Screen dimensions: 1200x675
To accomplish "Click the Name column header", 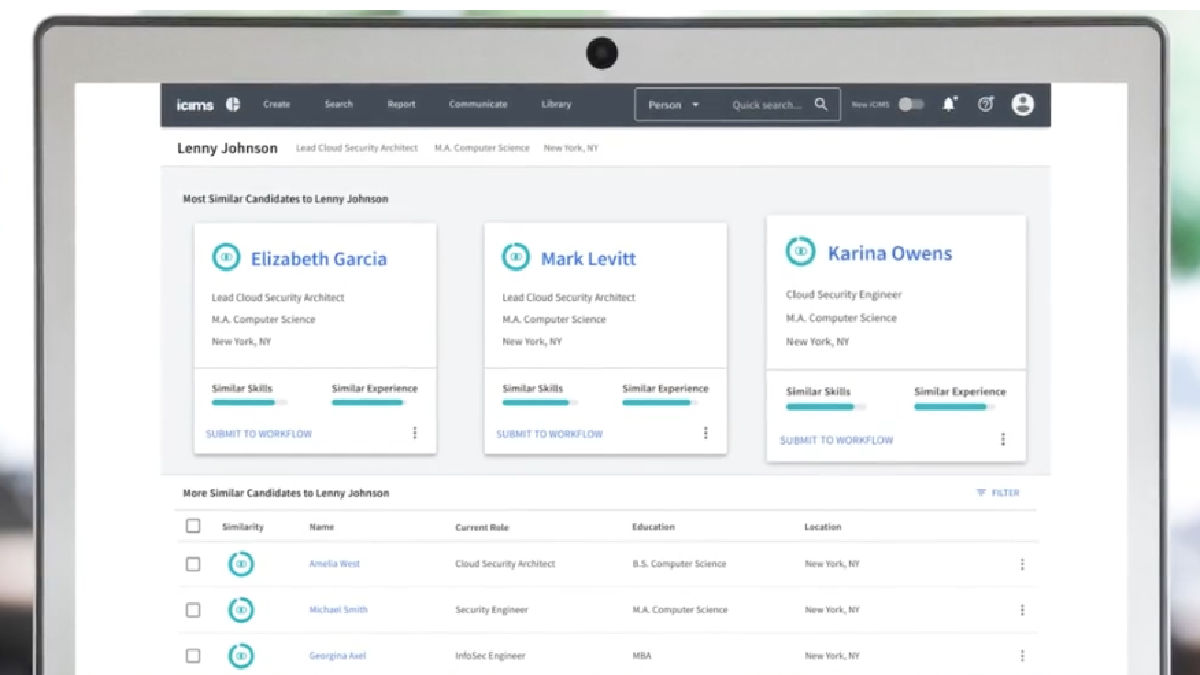I will [x=322, y=527].
